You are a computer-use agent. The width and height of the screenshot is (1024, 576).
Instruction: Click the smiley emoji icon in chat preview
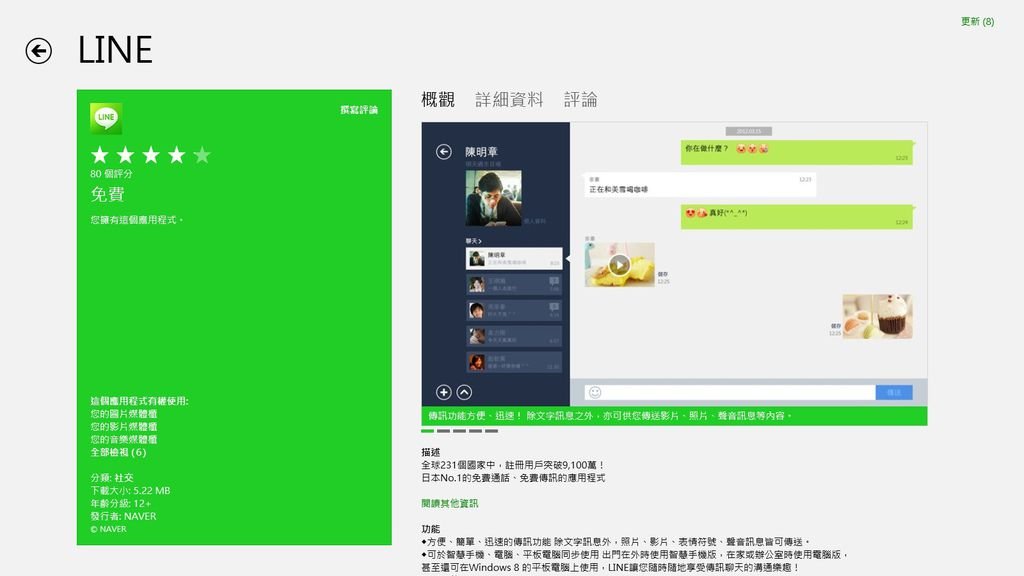(x=595, y=392)
